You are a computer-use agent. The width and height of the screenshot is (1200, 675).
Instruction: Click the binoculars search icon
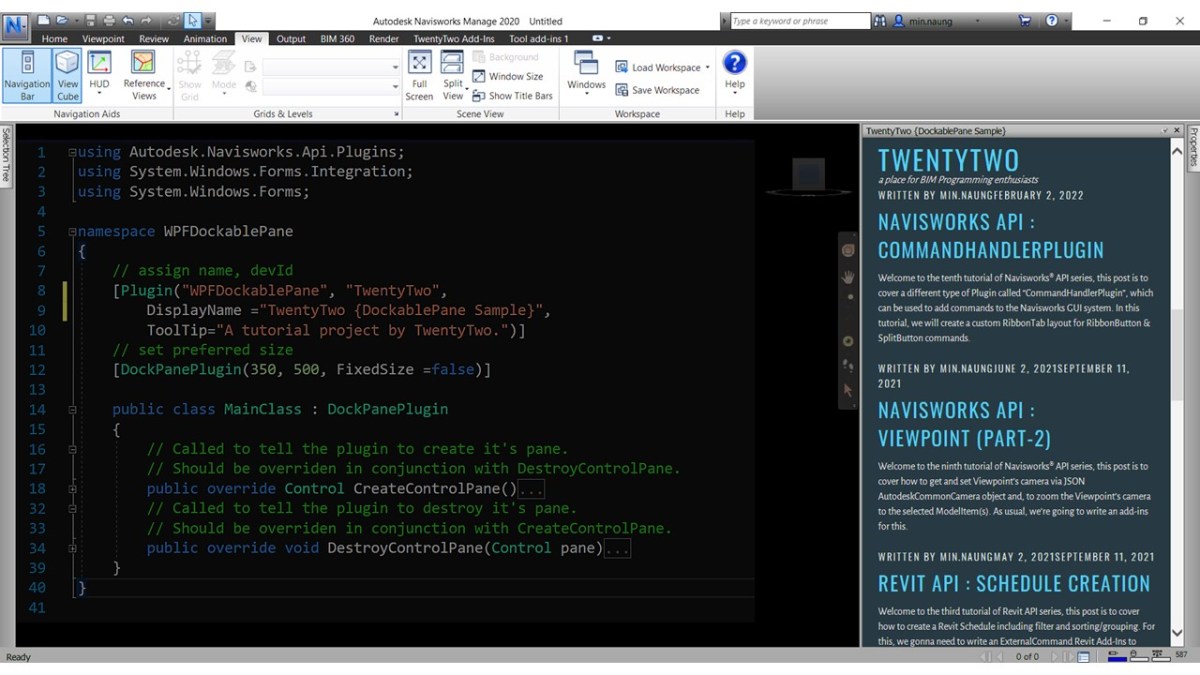[880, 21]
